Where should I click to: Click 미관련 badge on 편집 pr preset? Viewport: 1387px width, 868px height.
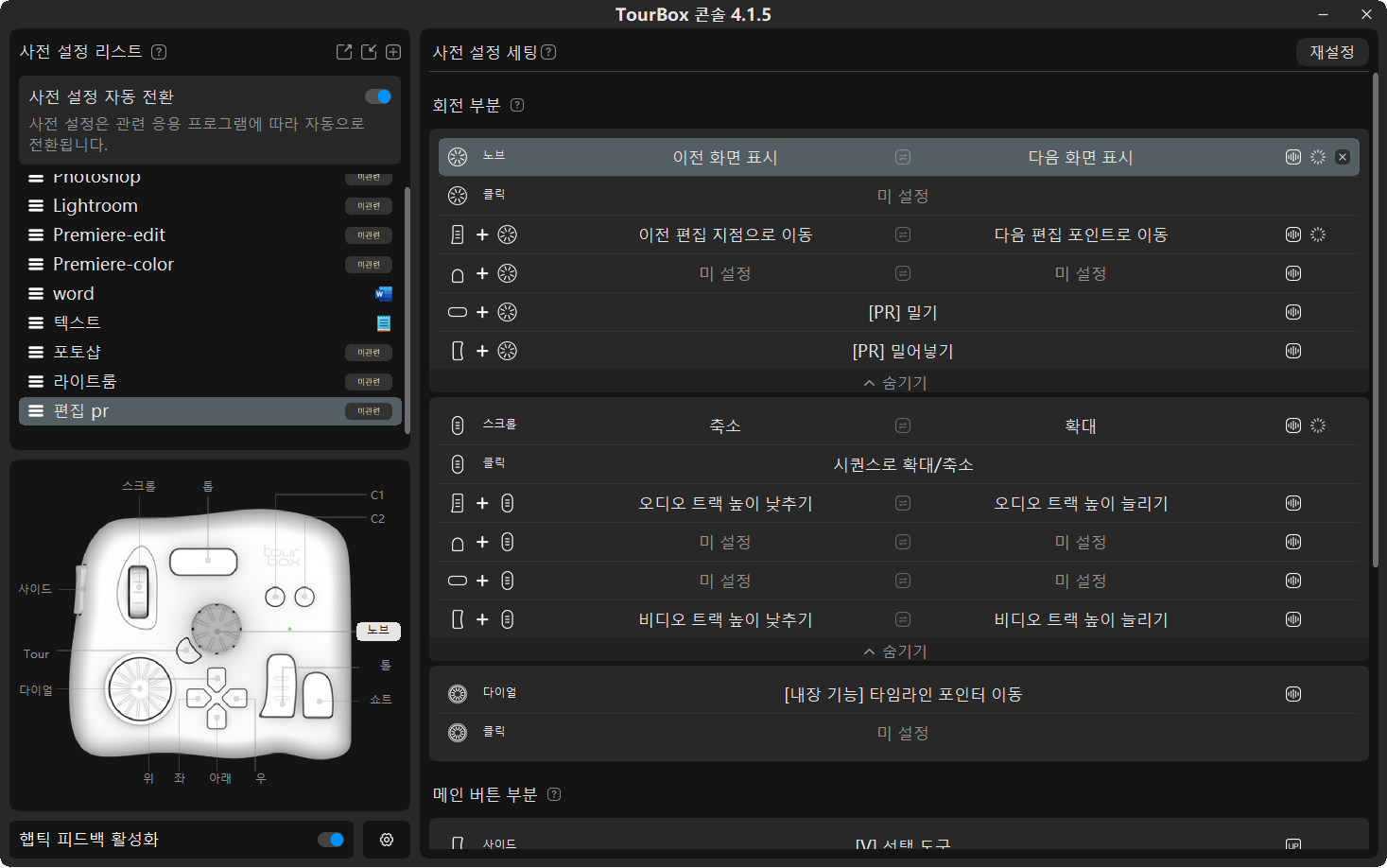tap(369, 411)
